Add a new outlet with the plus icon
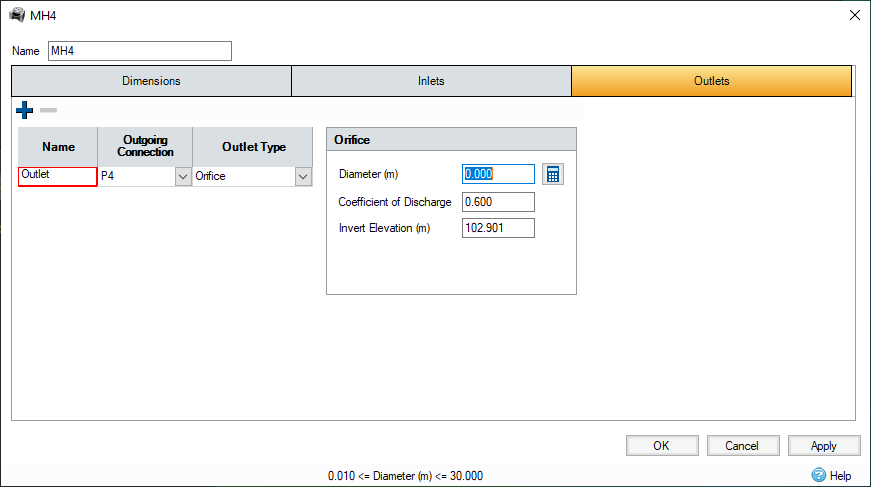871x487 pixels. tap(24, 110)
